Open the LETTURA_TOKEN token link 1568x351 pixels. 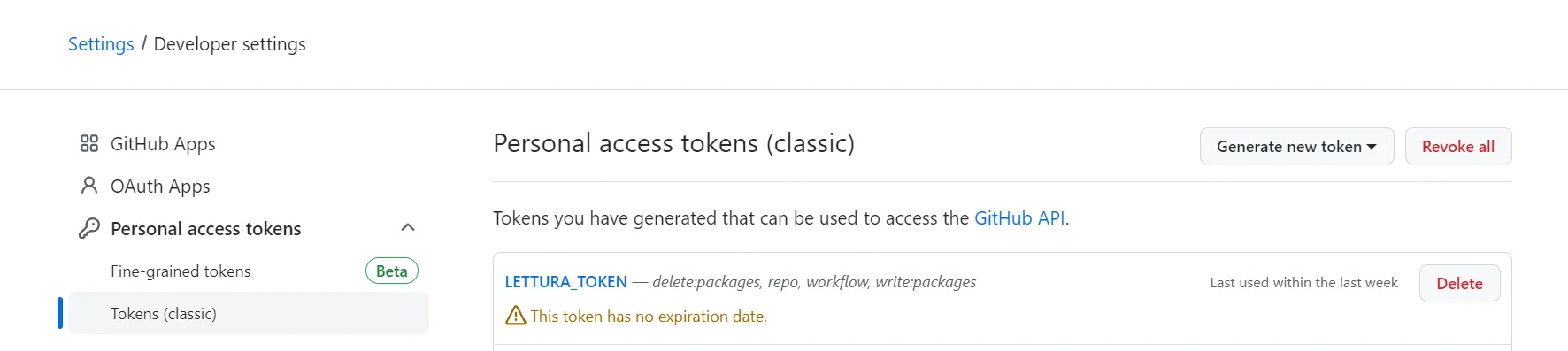[565, 282]
